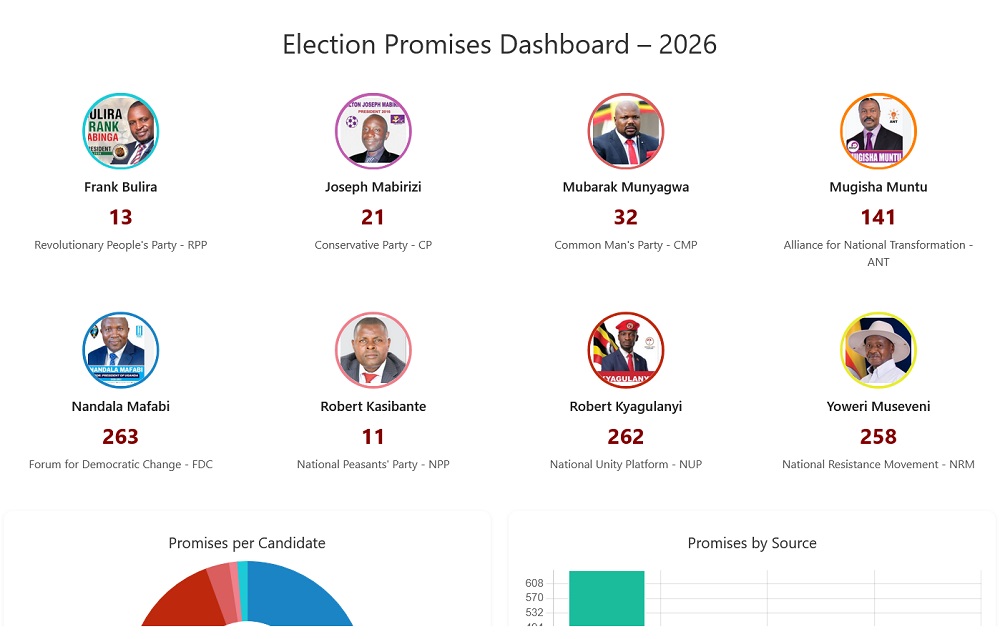Click Nandala Mafabi's 263 promises count

121,437
